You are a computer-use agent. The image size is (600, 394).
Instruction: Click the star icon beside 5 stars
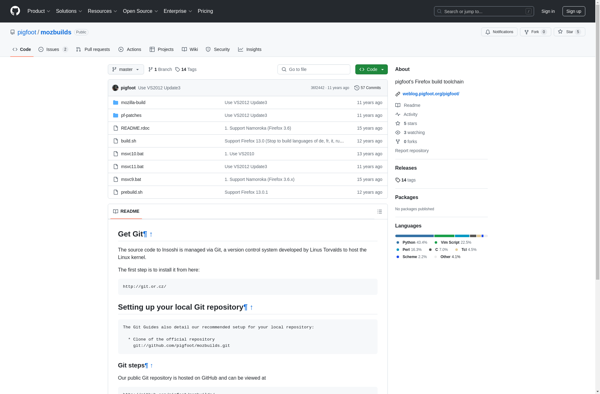click(398, 123)
